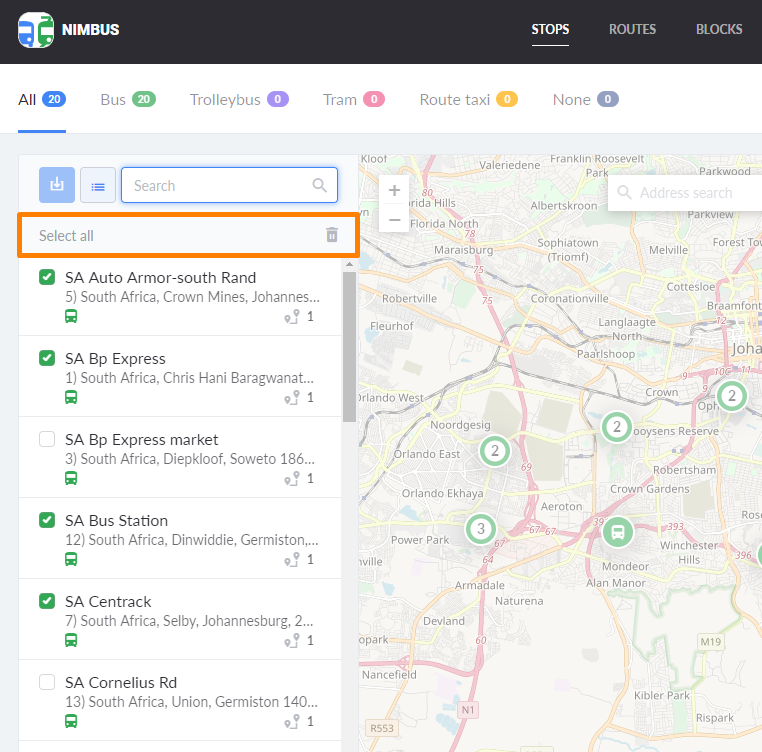Click the trash delete icon
Viewport: 762px width, 752px height.
pyautogui.click(x=332, y=235)
